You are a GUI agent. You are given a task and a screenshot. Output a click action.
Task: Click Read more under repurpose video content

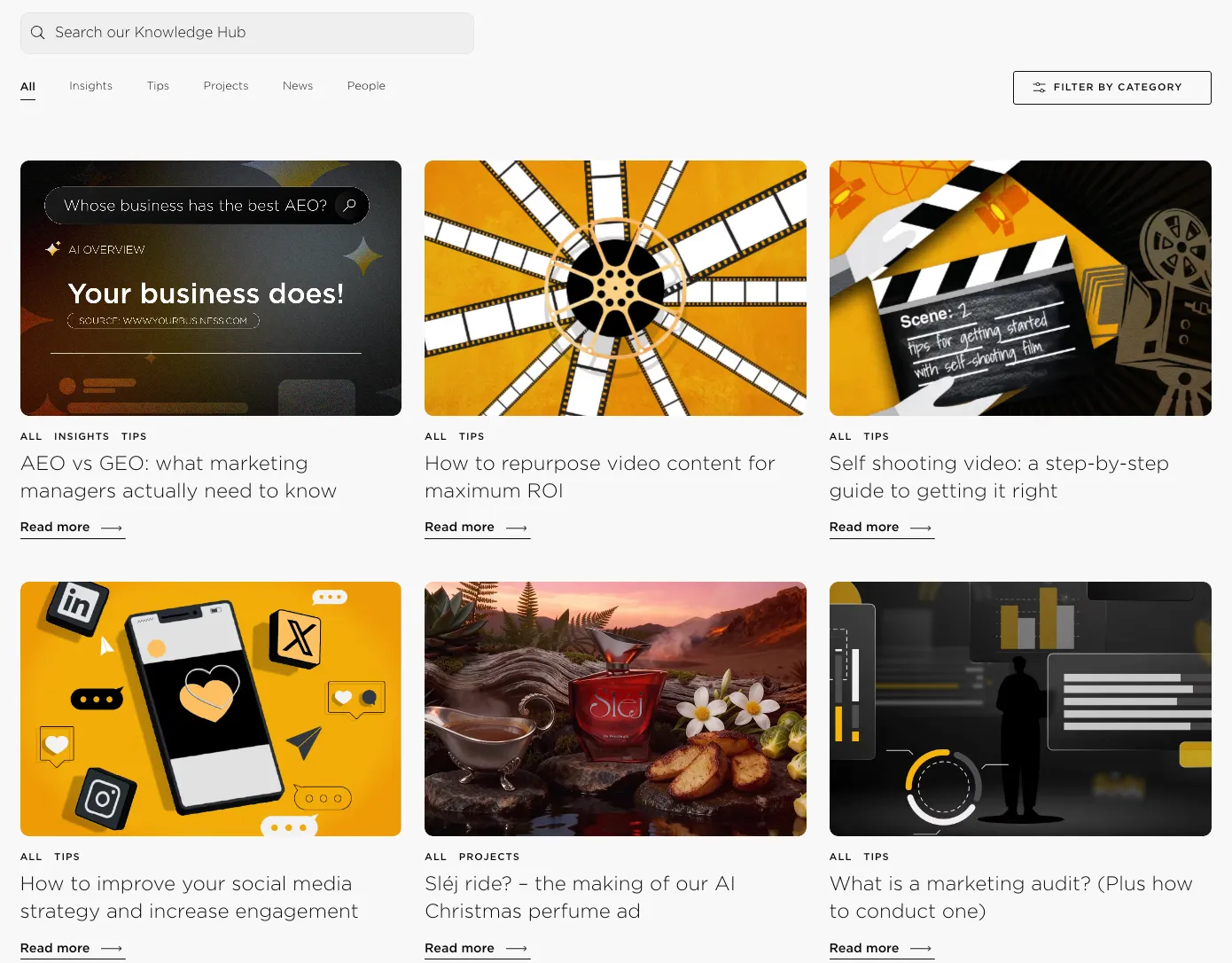477,528
